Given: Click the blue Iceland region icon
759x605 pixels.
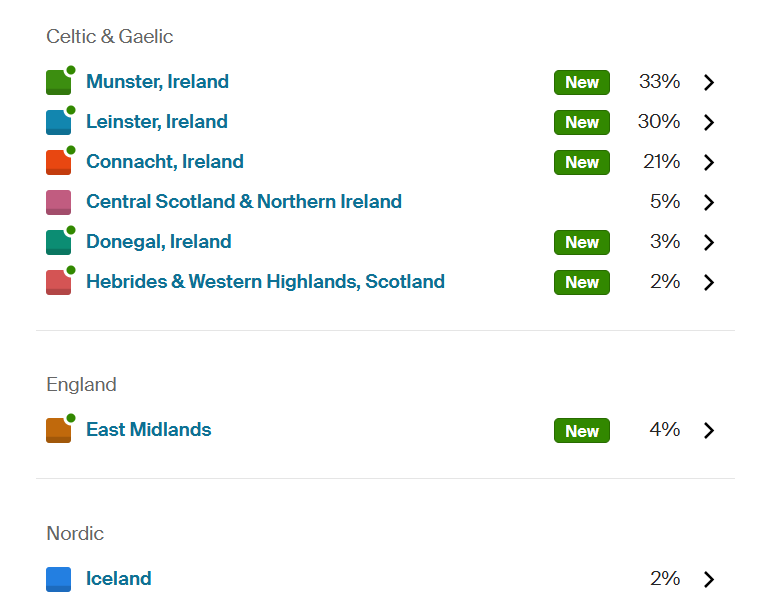Looking at the screenshot, I should (59, 579).
